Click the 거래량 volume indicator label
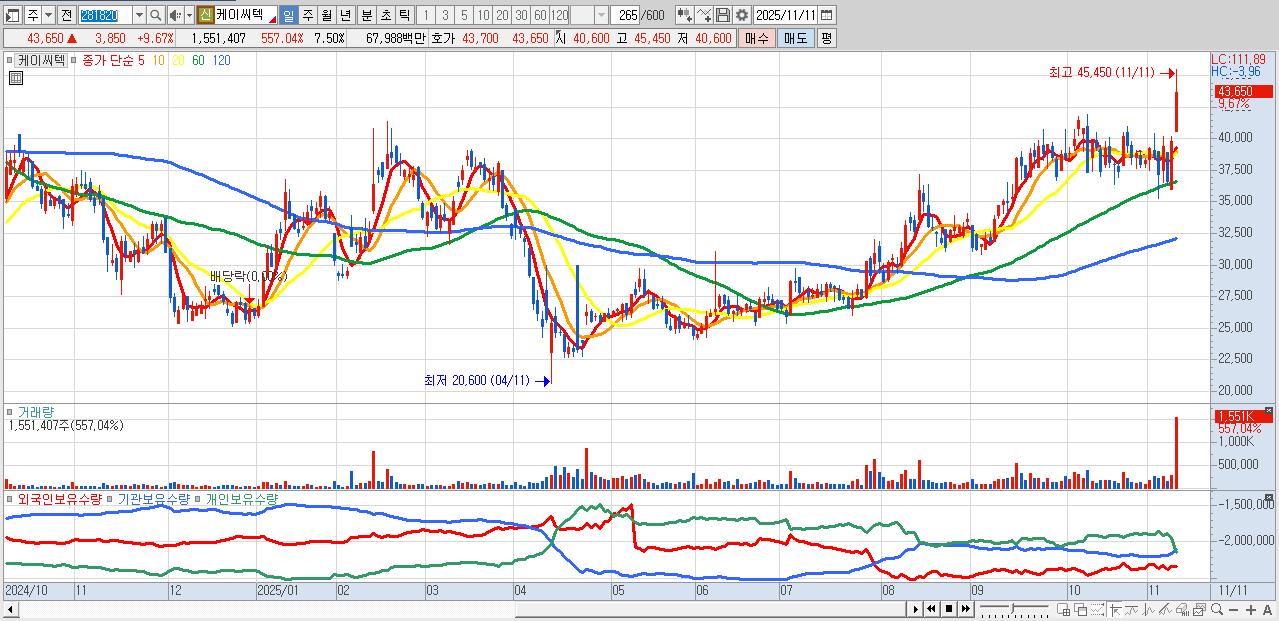This screenshot has width=1279, height=621. tap(36, 412)
